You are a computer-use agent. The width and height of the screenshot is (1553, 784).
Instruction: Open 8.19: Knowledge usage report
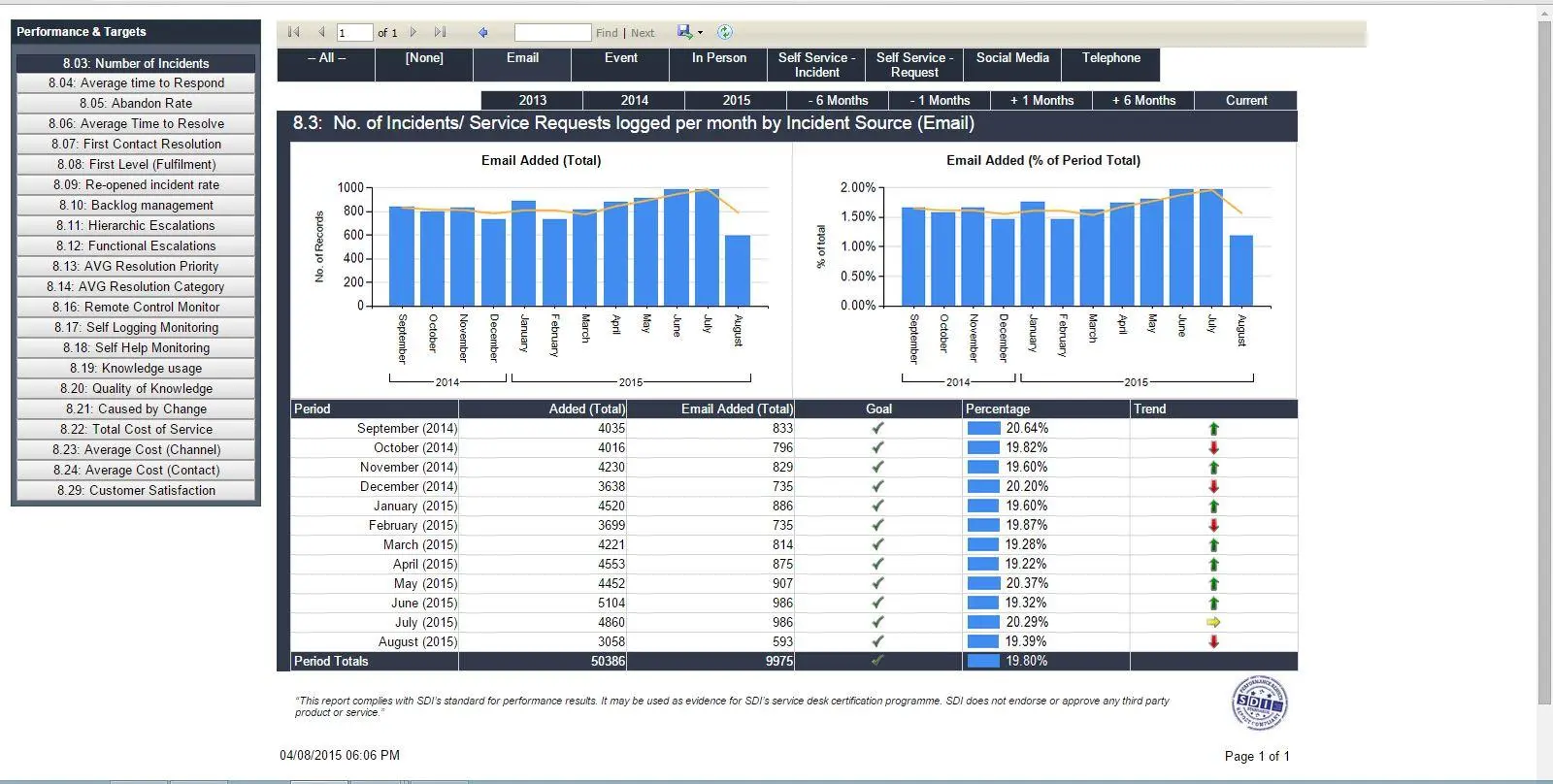coord(136,369)
